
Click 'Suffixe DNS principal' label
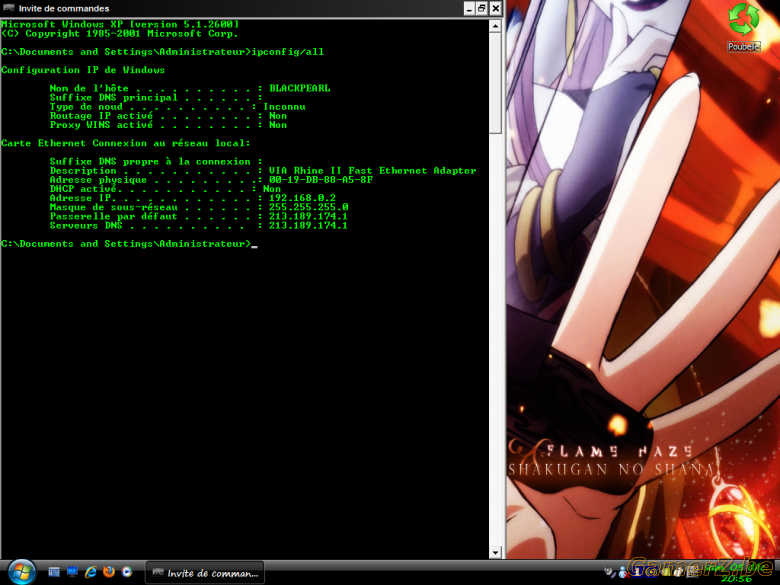click(x=113, y=98)
